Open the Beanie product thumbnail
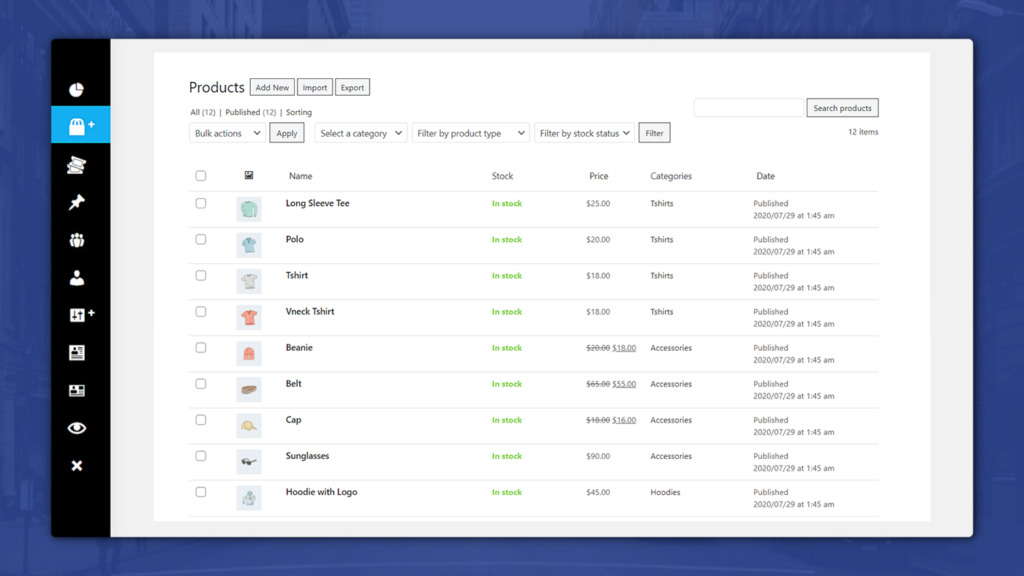 [249, 354]
